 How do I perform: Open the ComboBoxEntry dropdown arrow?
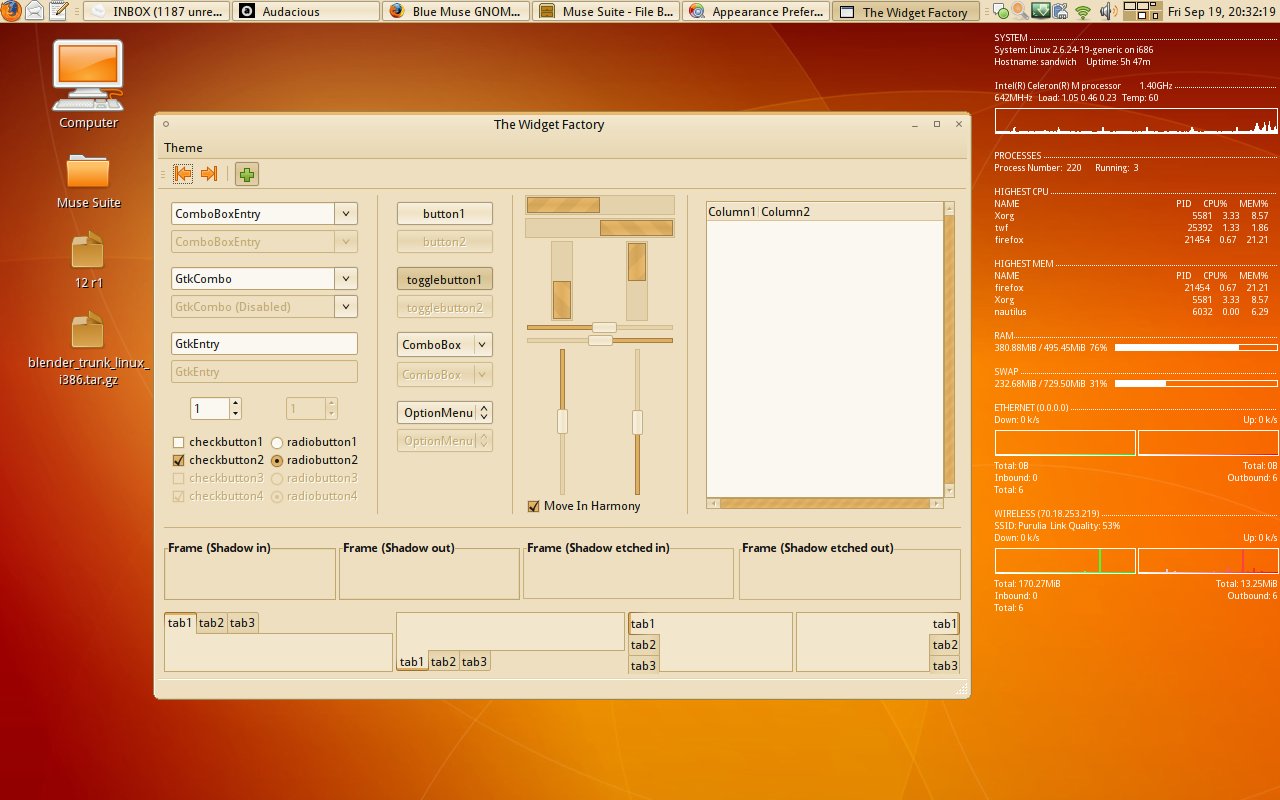coord(346,213)
